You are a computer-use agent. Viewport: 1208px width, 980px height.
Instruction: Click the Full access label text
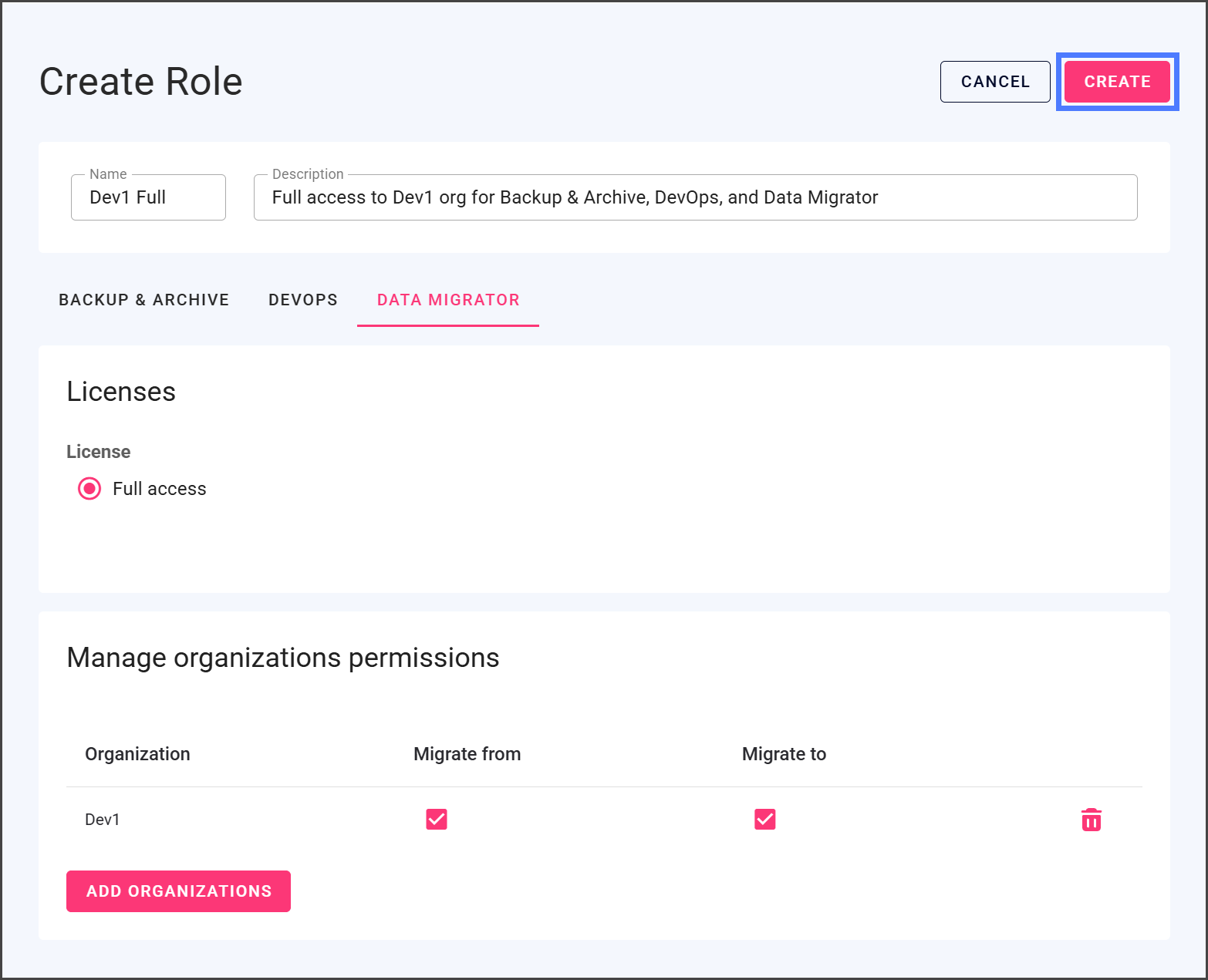pyautogui.click(x=159, y=489)
